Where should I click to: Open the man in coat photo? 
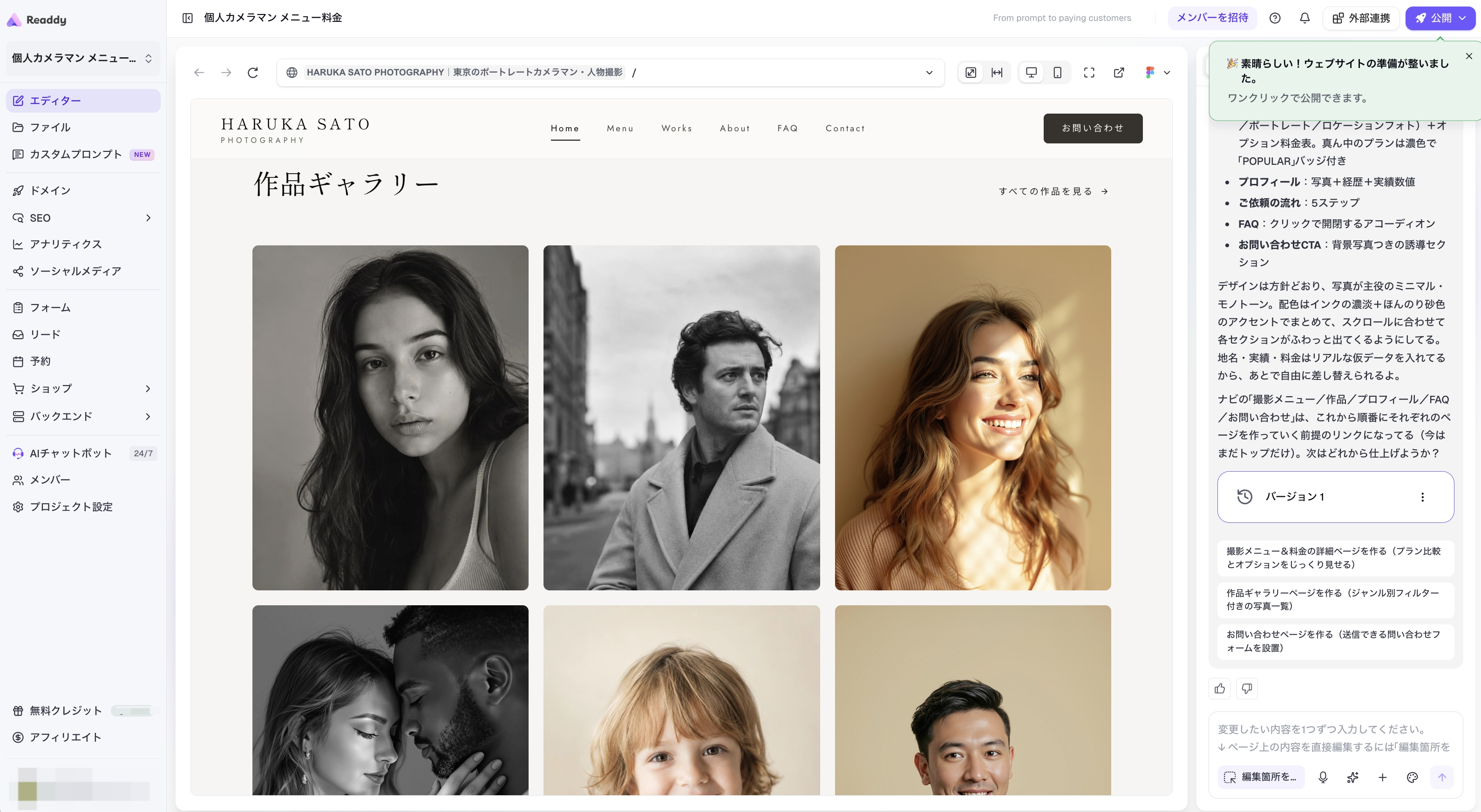[681, 418]
